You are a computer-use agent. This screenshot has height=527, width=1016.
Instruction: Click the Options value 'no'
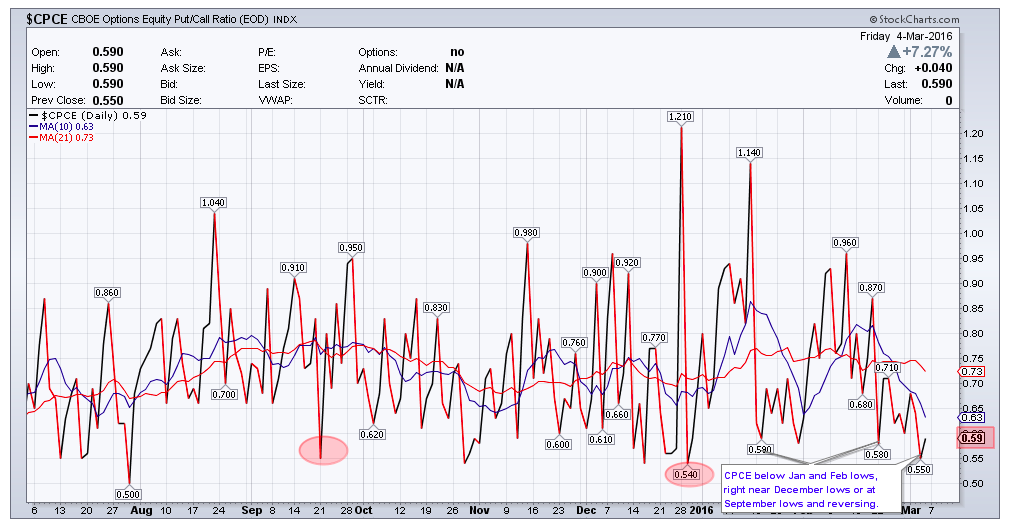click(x=457, y=52)
